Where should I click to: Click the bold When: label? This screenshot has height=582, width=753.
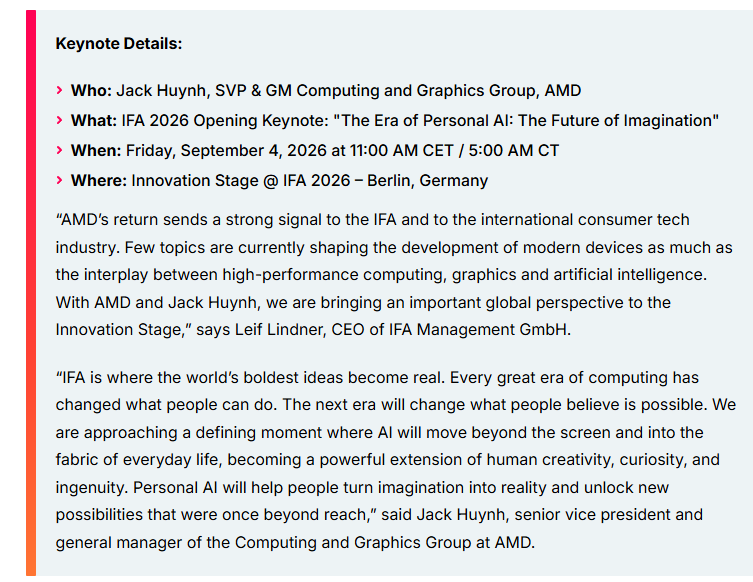click(x=96, y=150)
